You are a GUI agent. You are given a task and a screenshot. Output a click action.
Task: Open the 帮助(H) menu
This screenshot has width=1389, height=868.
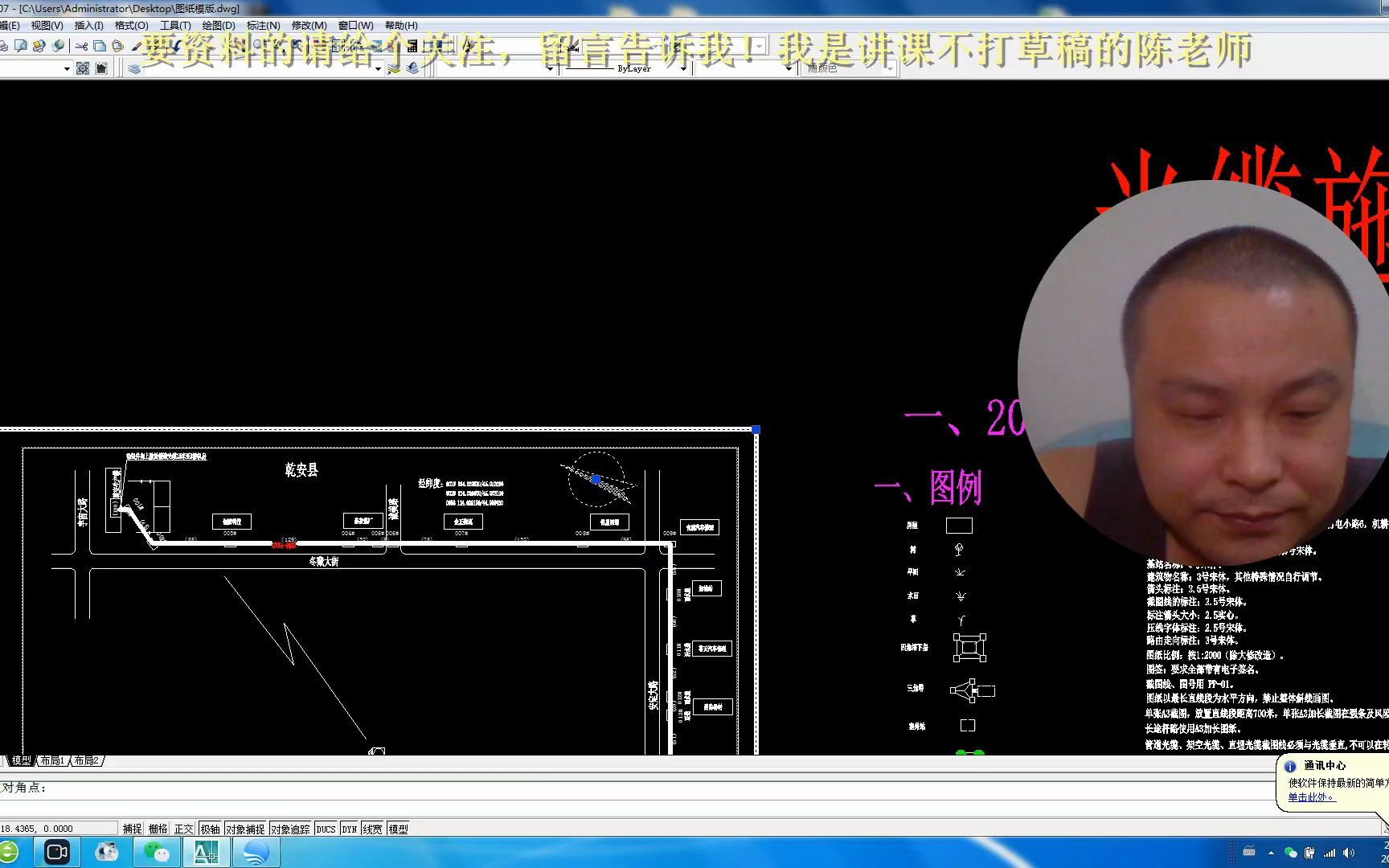pos(401,26)
